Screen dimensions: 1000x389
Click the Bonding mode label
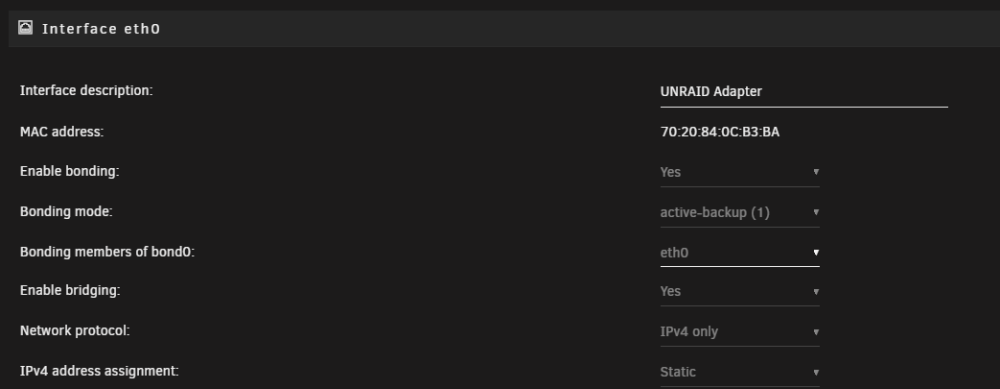(66, 212)
